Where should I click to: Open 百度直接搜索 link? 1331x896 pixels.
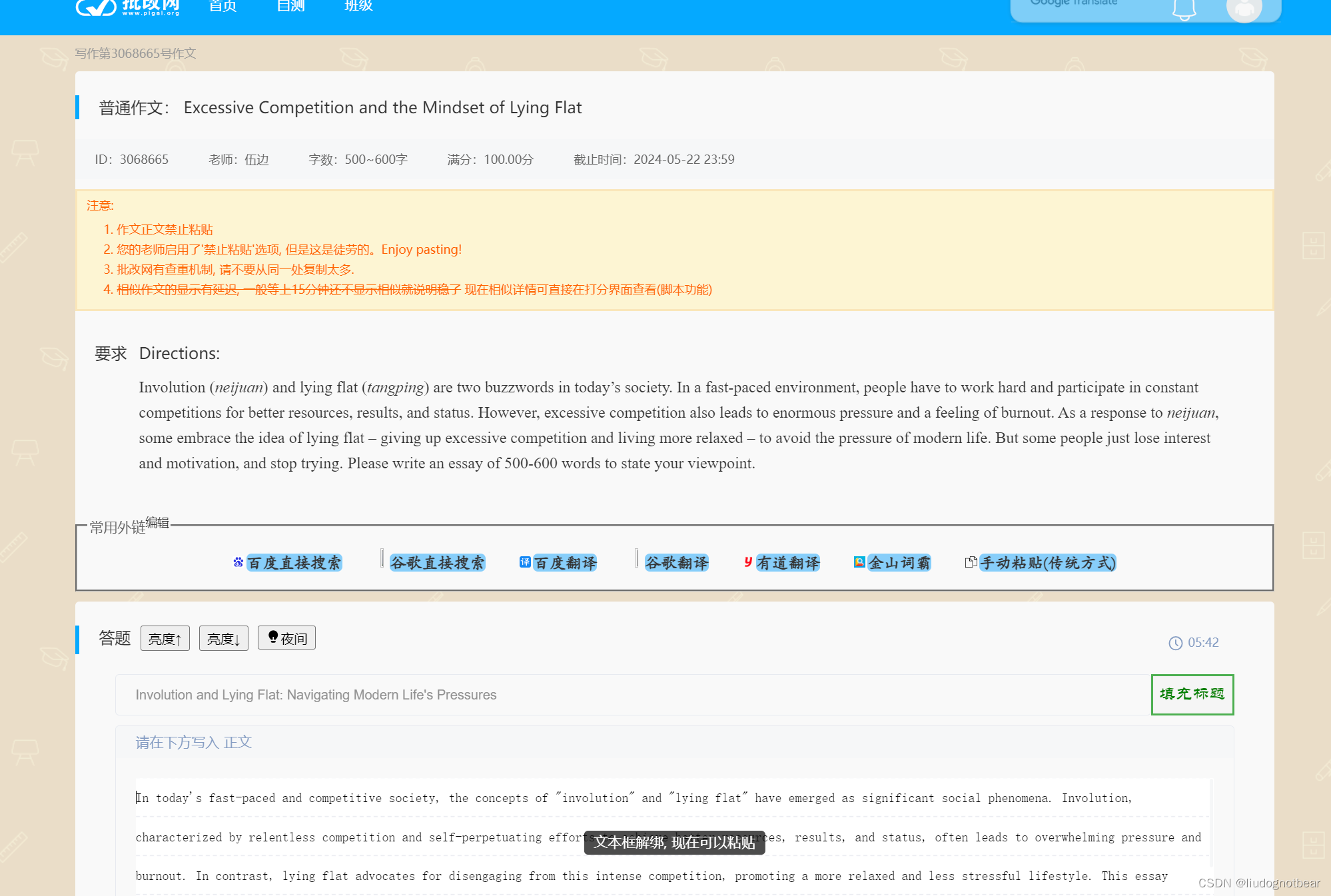click(294, 563)
